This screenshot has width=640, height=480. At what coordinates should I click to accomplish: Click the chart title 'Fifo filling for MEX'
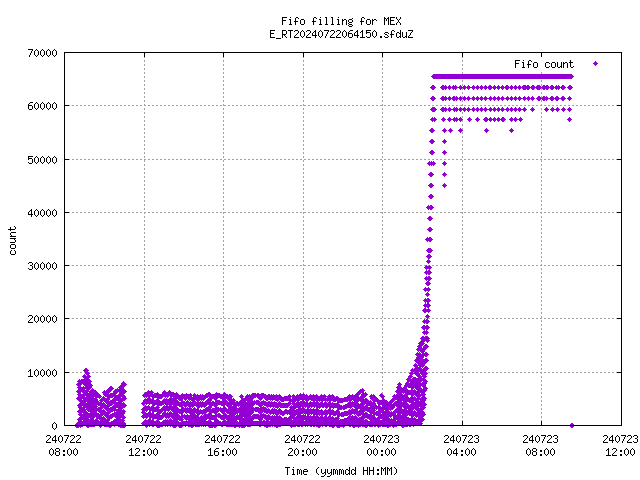tap(341, 21)
